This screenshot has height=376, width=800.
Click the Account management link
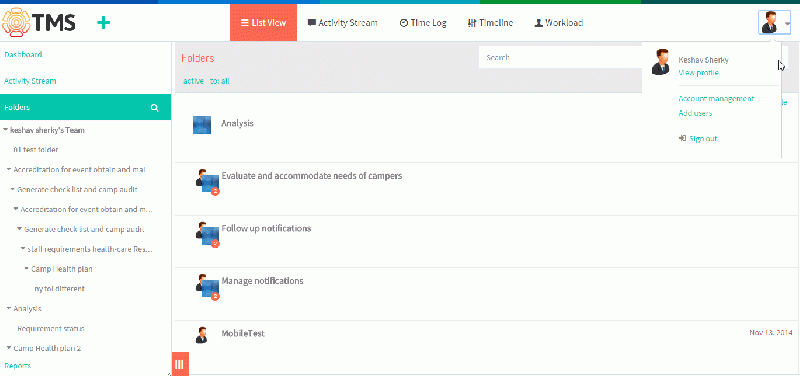tap(716, 98)
